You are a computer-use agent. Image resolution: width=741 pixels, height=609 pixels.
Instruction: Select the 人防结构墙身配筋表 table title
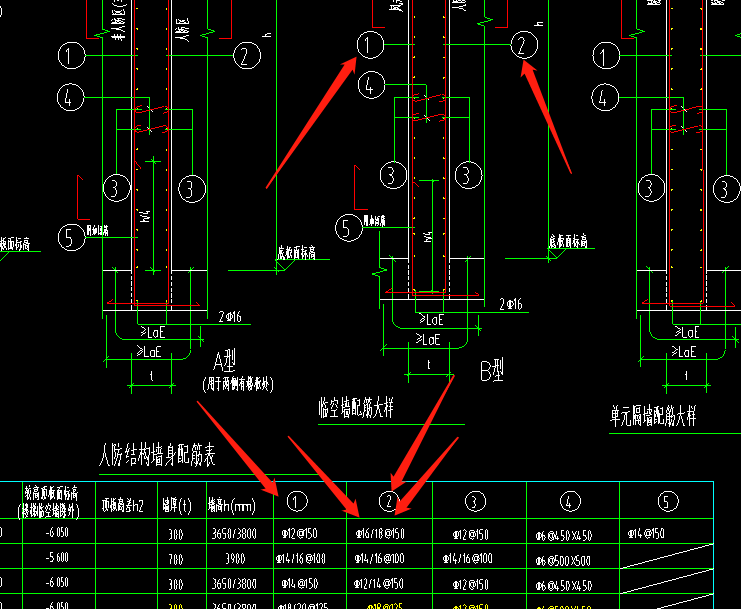click(x=157, y=455)
